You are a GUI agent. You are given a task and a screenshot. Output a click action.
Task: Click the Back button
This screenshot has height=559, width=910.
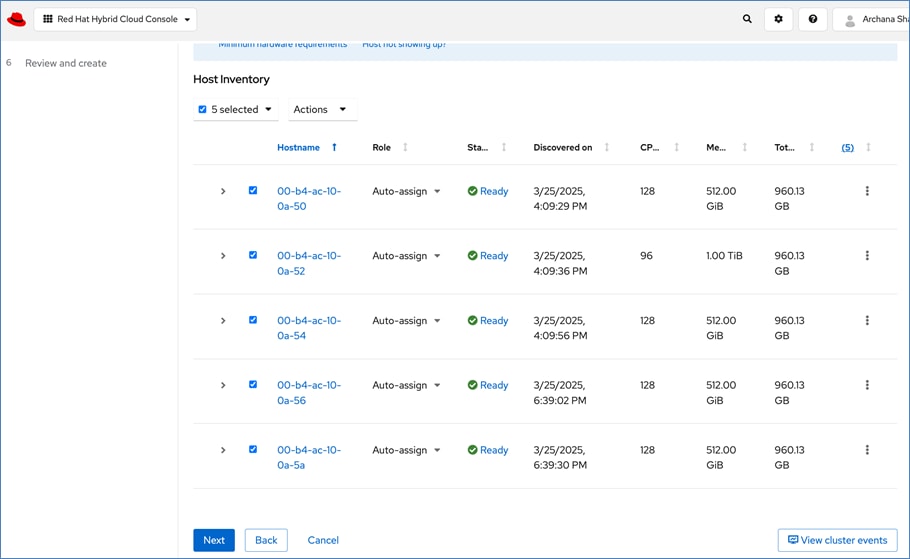pyautogui.click(x=266, y=540)
